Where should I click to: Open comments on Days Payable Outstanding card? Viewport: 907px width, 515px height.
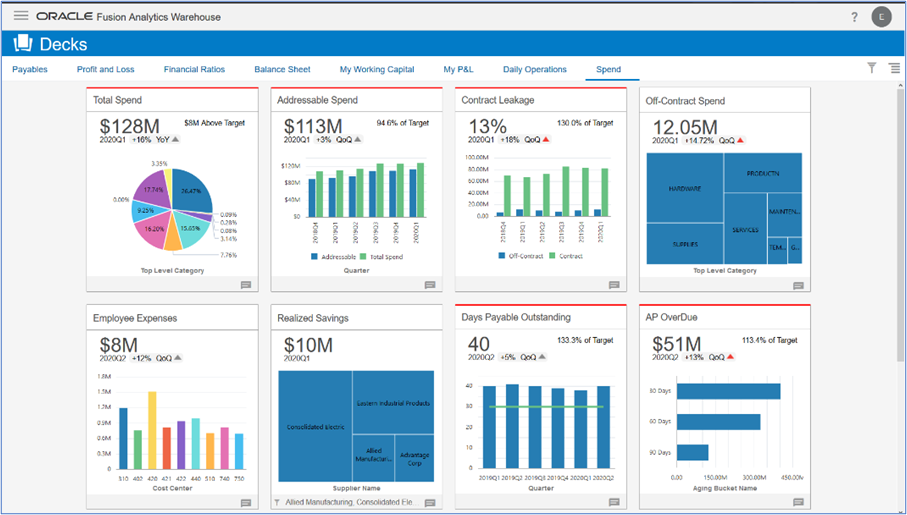(x=614, y=502)
